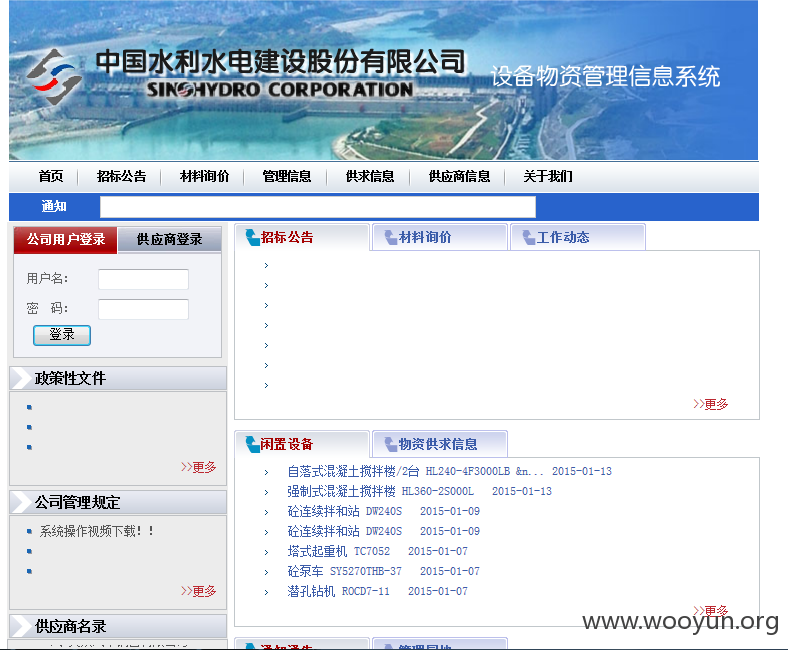Click the 通知 label

click(x=53, y=206)
